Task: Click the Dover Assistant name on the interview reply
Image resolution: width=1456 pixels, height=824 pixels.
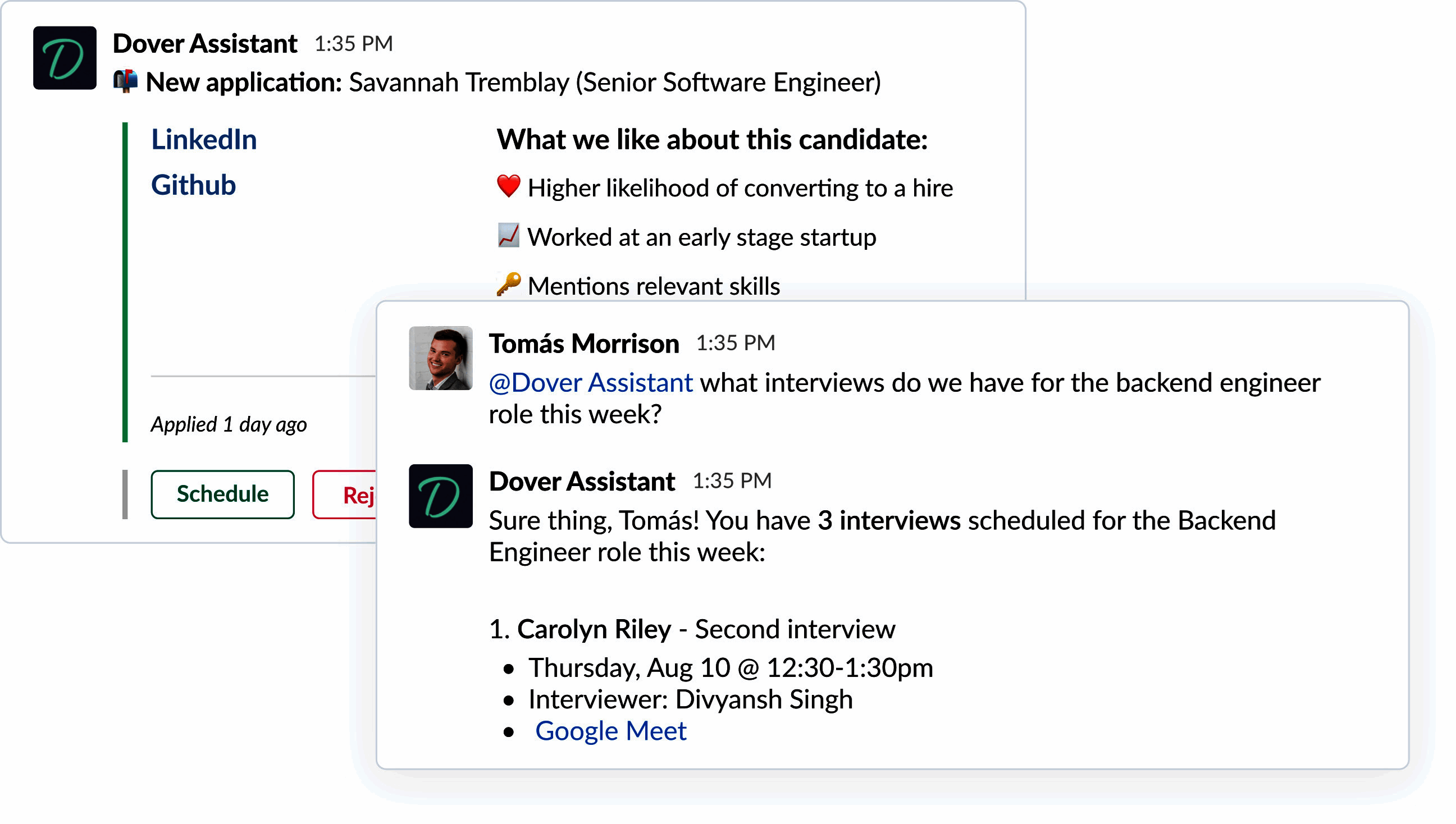Action: [582, 482]
